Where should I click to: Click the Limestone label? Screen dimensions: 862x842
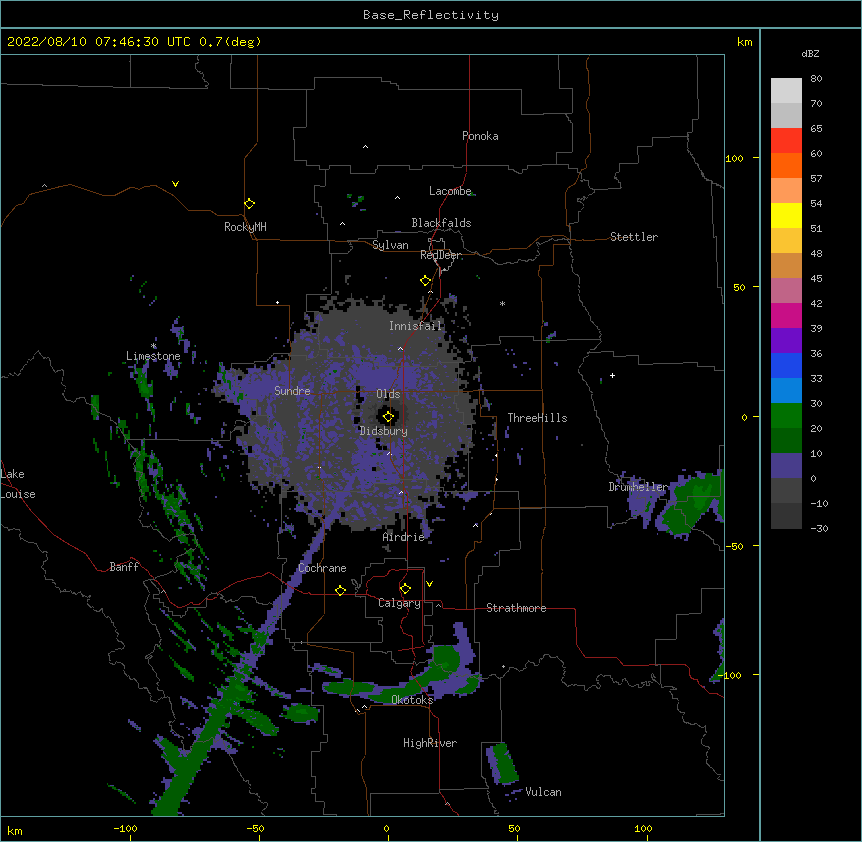coord(153,356)
